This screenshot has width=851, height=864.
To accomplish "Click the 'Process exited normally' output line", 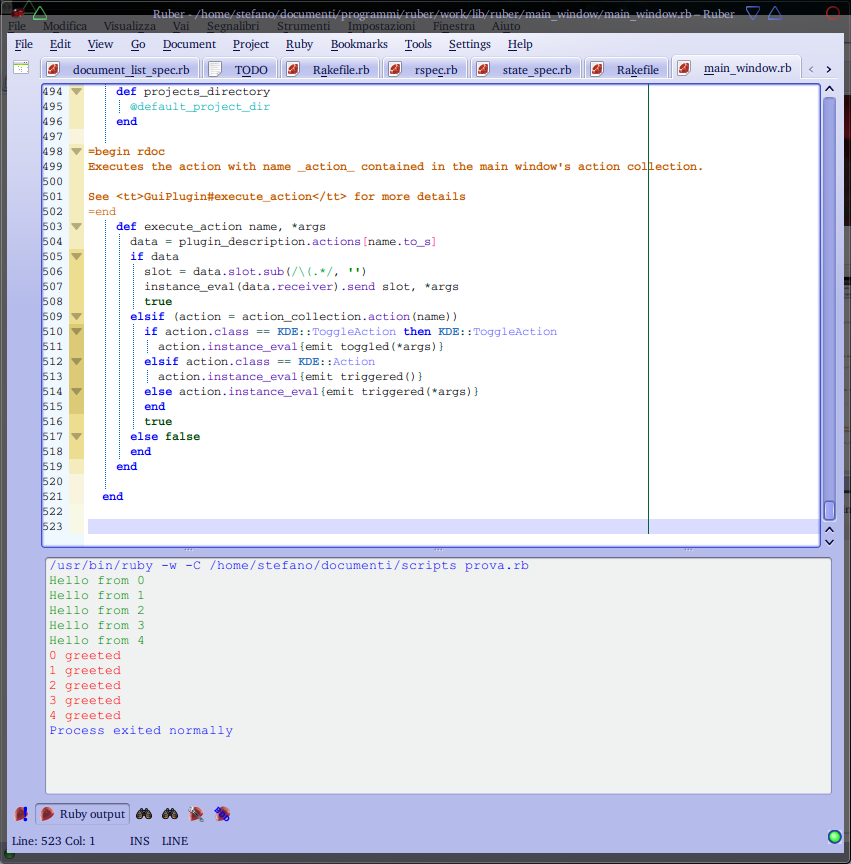I will coord(141,730).
